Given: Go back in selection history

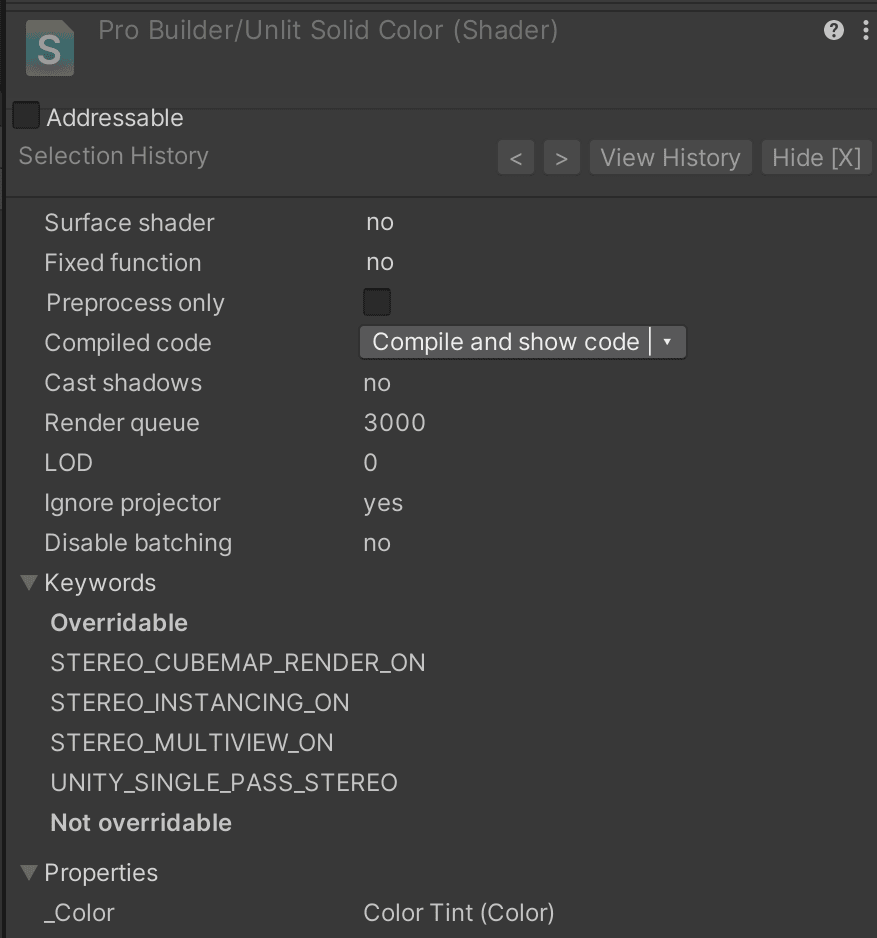Looking at the screenshot, I should pyautogui.click(x=516, y=158).
